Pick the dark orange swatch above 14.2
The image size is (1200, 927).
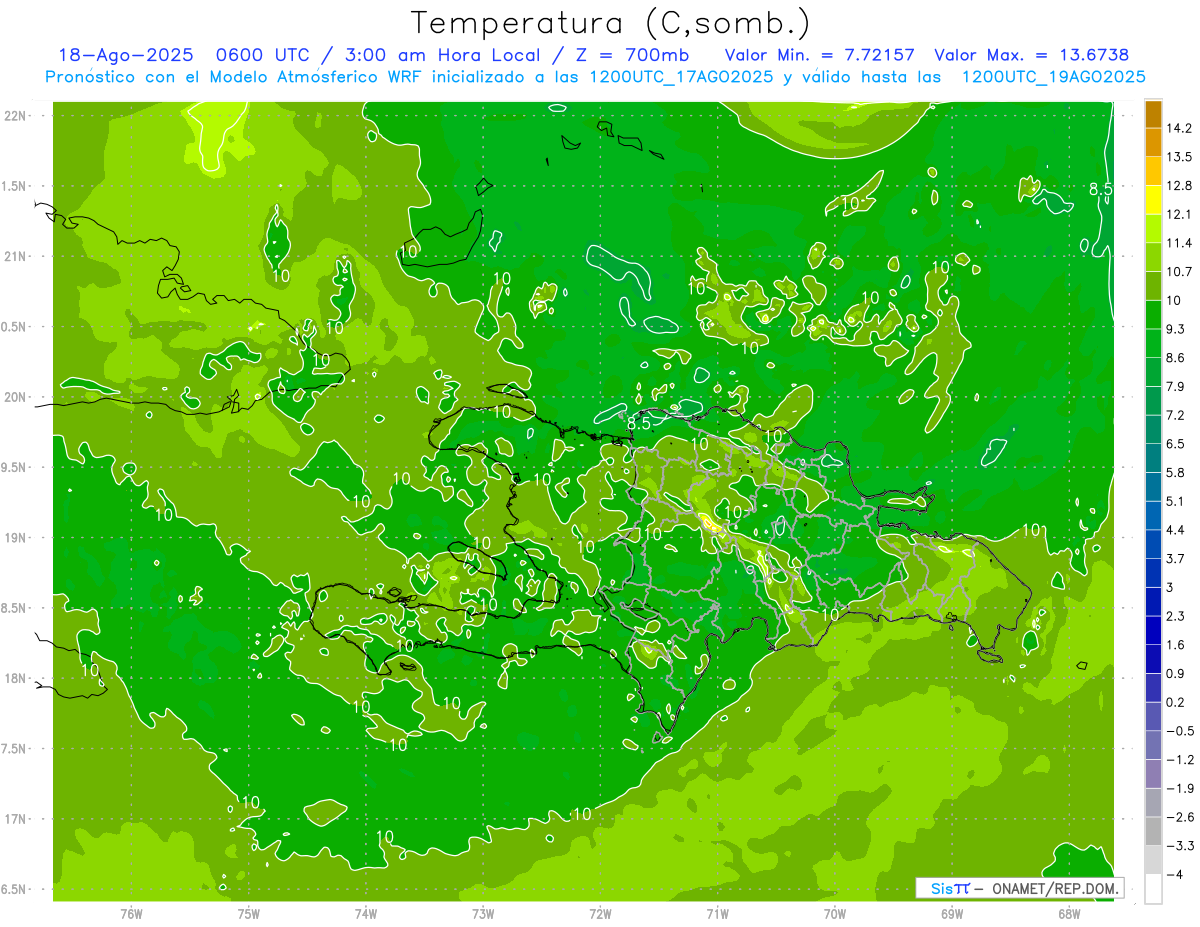(x=1153, y=114)
